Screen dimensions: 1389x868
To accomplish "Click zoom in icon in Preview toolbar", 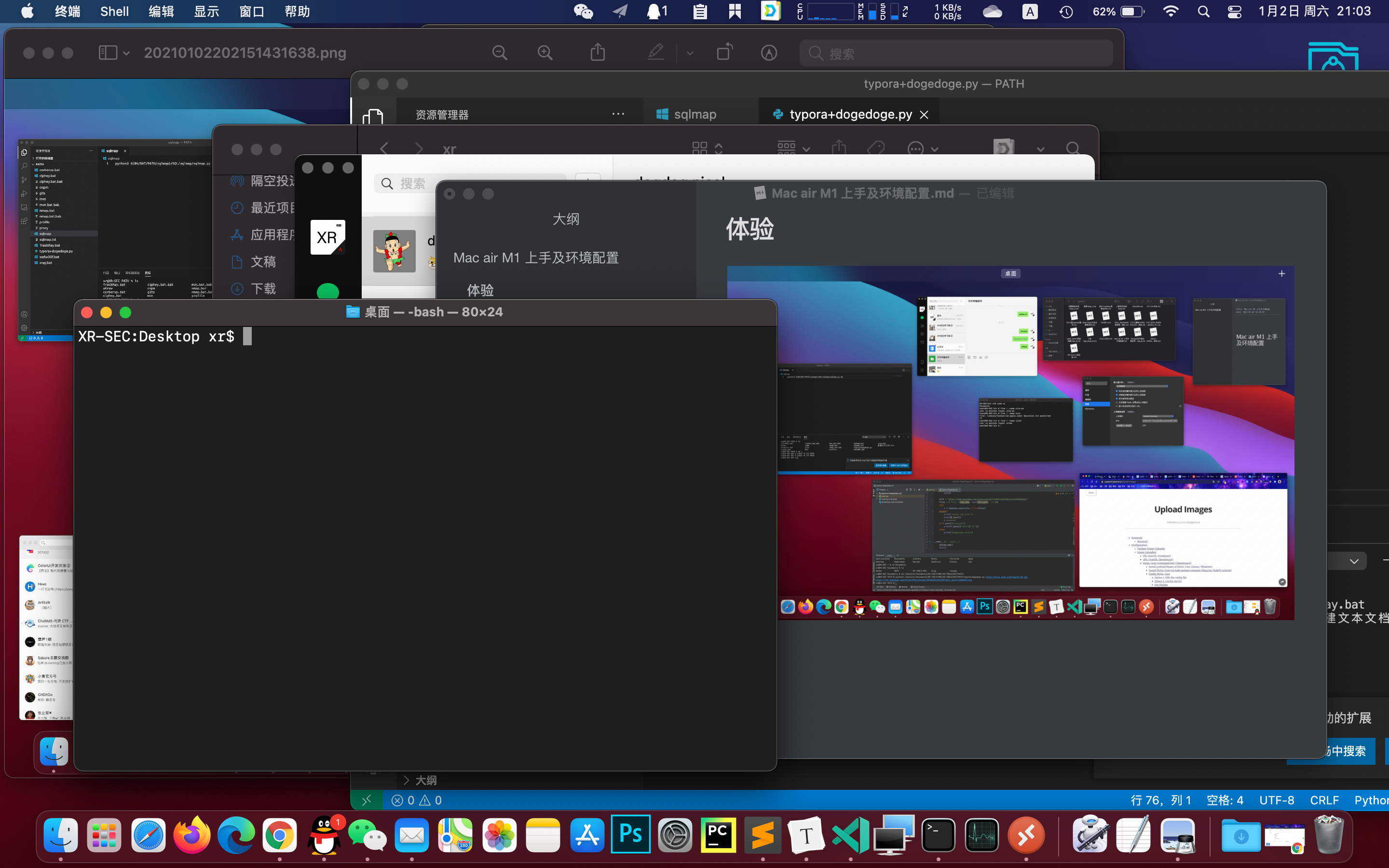I will 545,53.
